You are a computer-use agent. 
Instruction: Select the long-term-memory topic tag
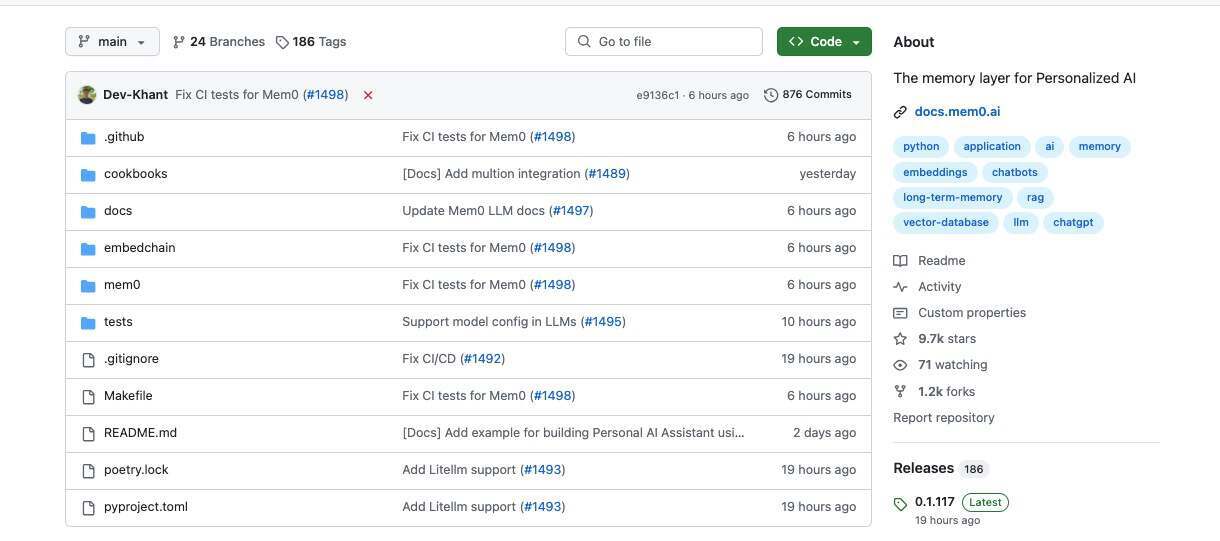click(953, 198)
